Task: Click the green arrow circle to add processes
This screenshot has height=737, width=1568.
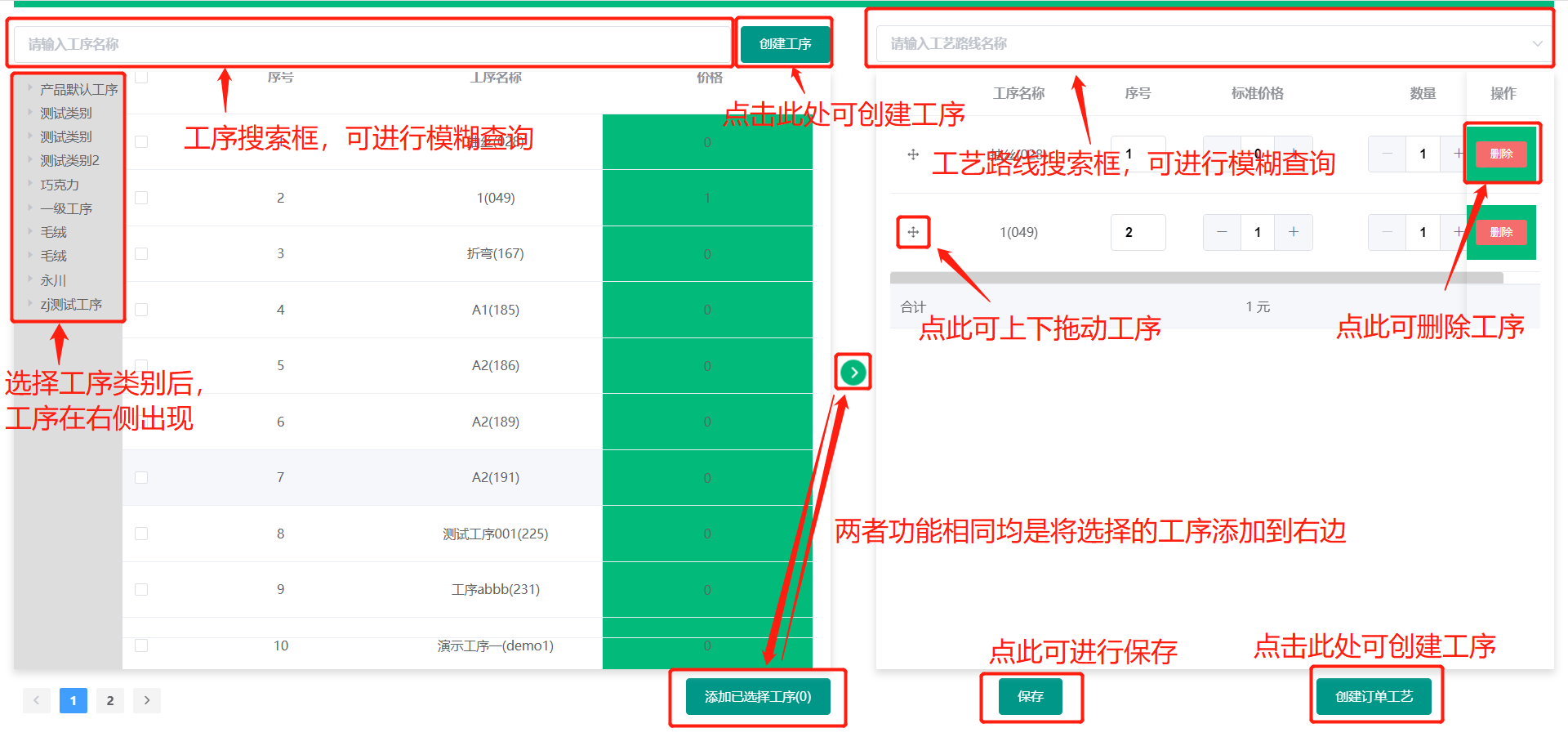Action: pos(853,373)
